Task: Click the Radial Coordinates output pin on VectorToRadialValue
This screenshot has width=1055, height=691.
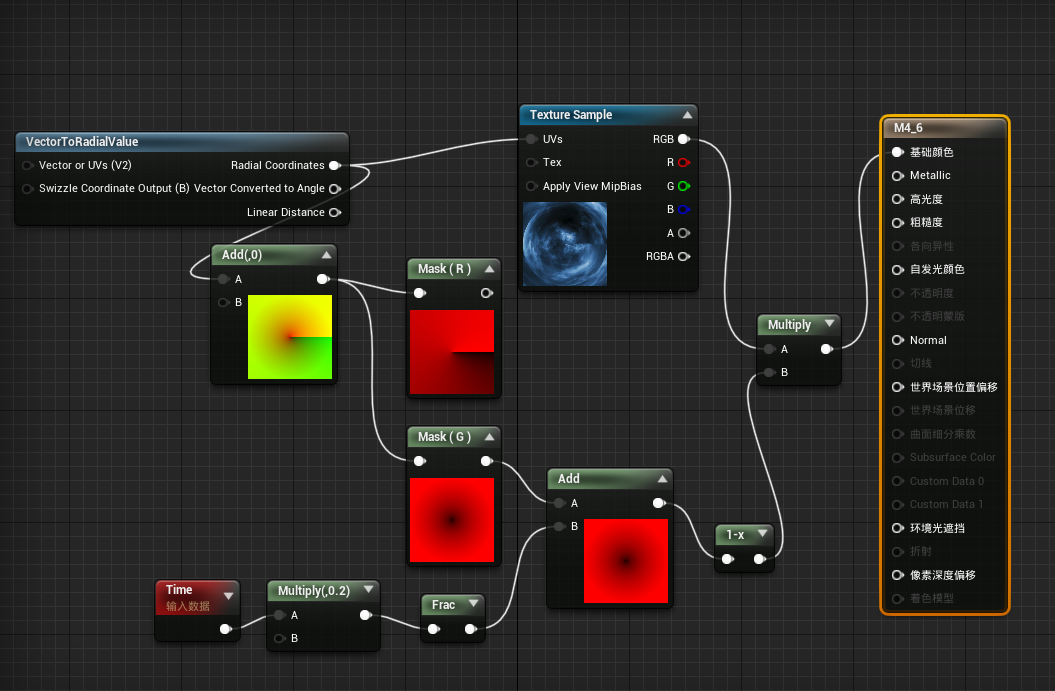Action: 336,165
